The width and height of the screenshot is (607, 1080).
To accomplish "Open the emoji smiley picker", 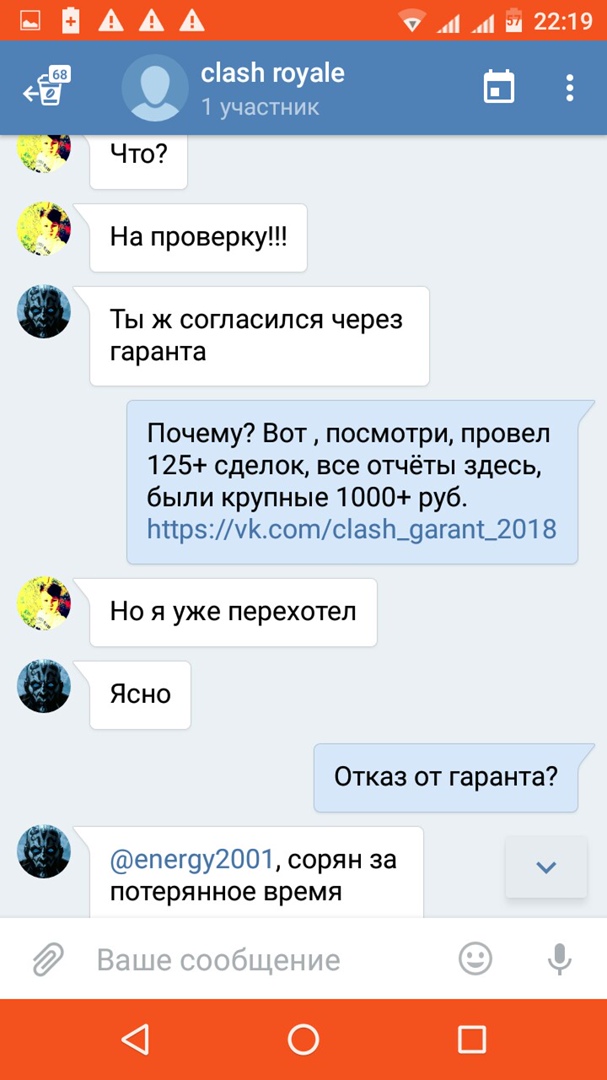I will (x=475, y=959).
